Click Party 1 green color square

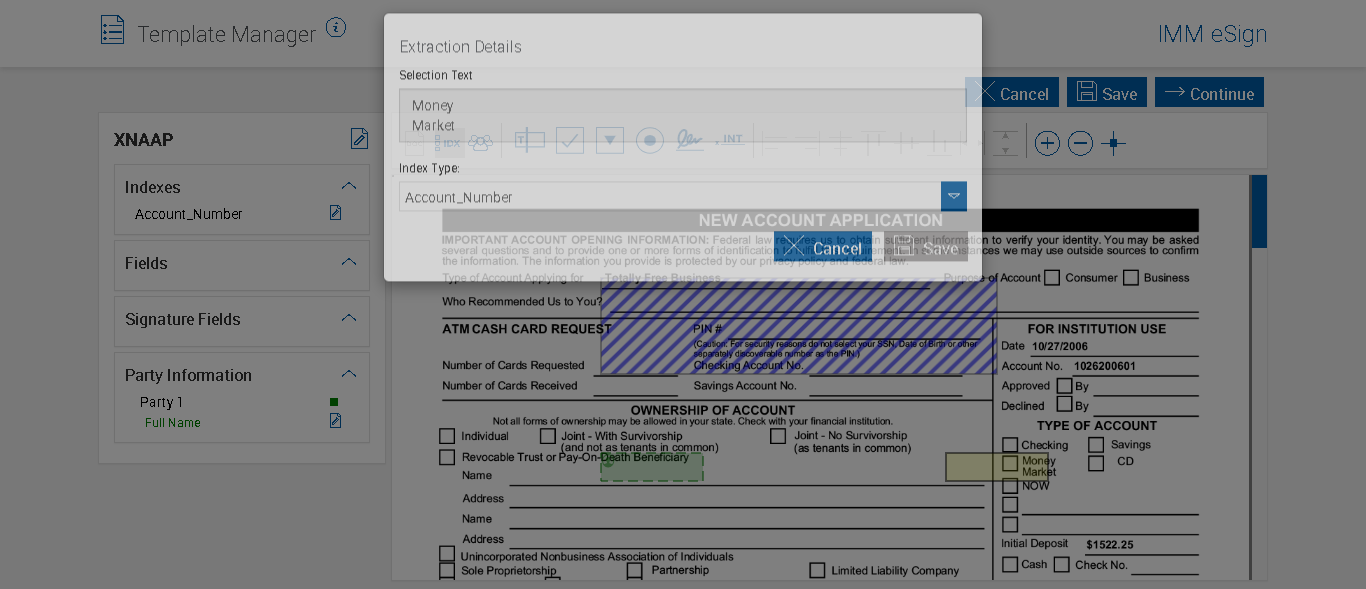[x=334, y=402]
